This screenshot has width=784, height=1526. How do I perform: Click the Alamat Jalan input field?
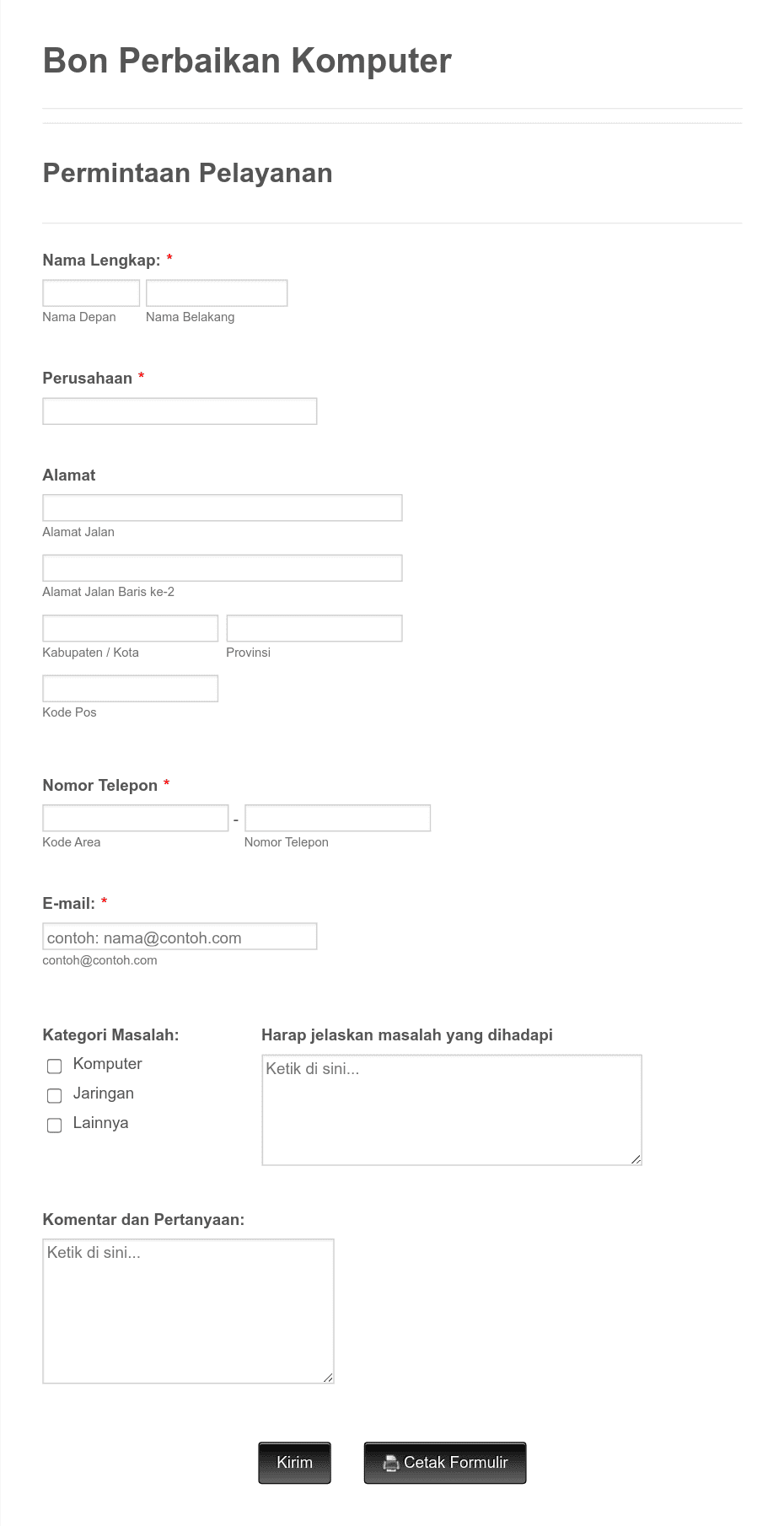[222, 508]
